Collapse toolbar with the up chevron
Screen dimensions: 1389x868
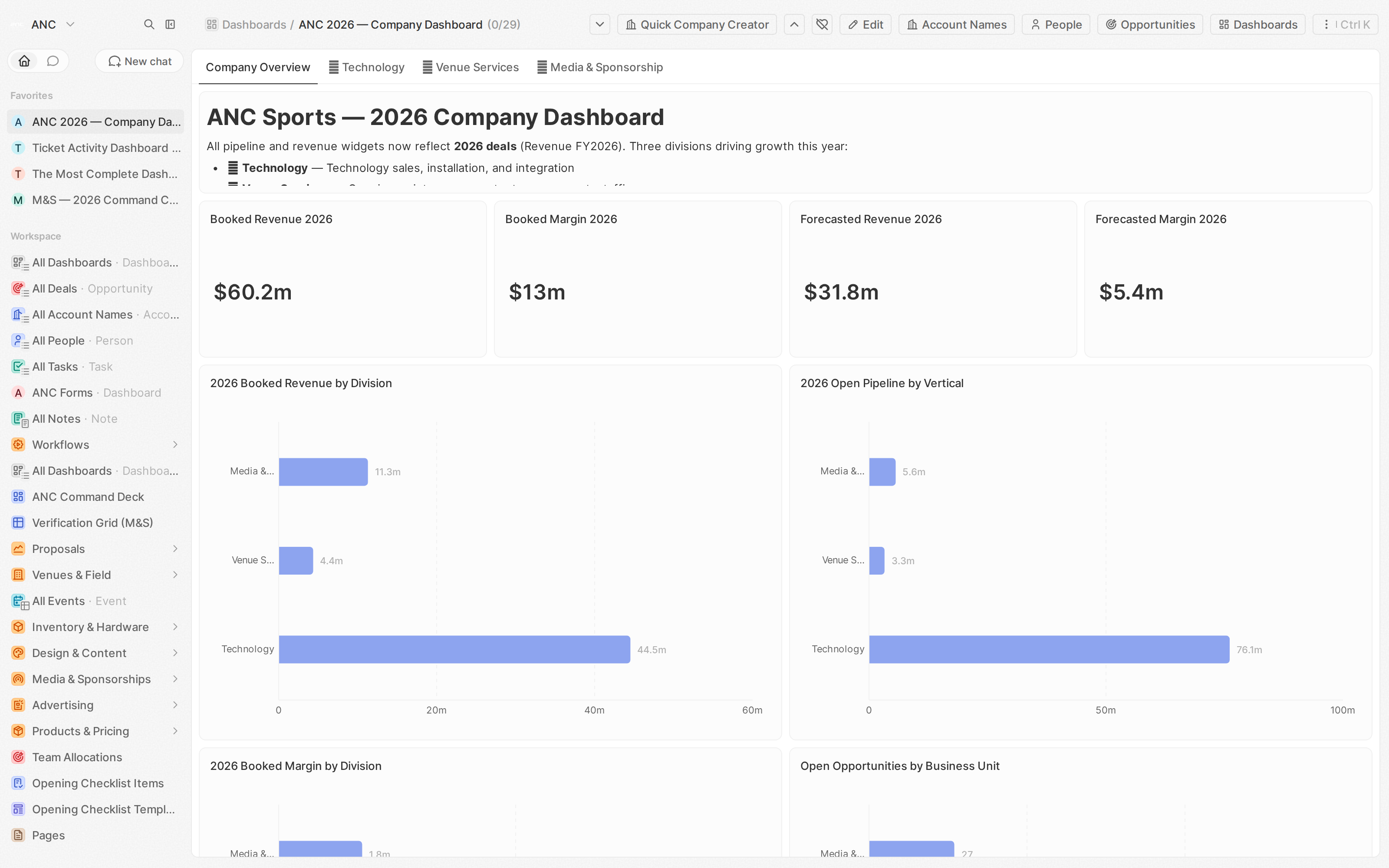click(x=794, y=24)
